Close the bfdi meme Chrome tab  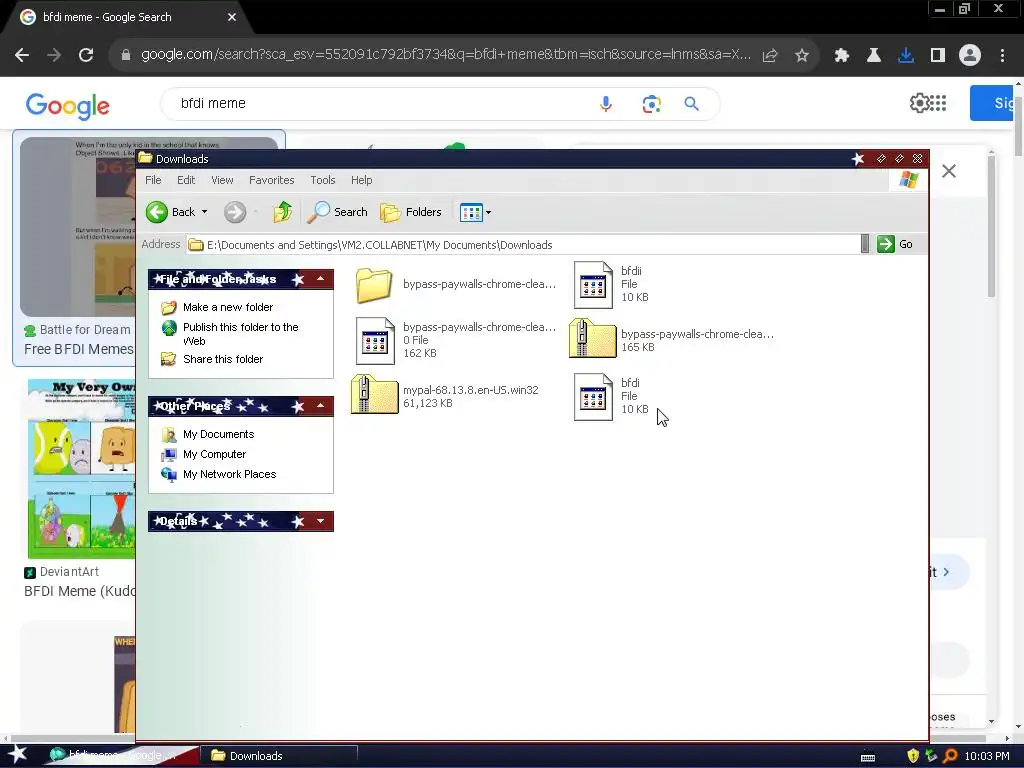point(232,17)
